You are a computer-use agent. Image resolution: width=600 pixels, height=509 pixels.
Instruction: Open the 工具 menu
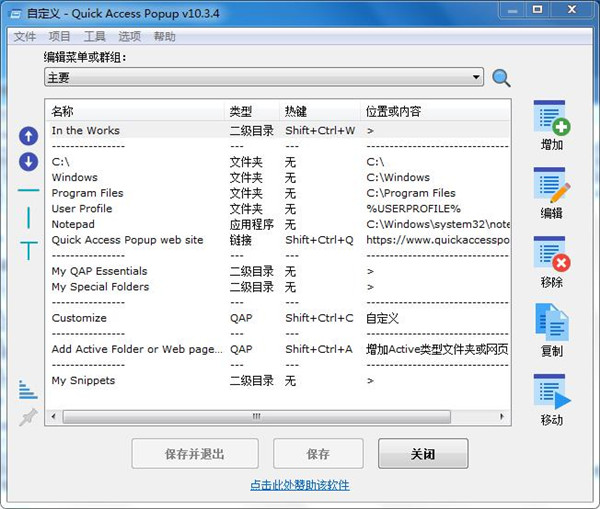point(95,37)
